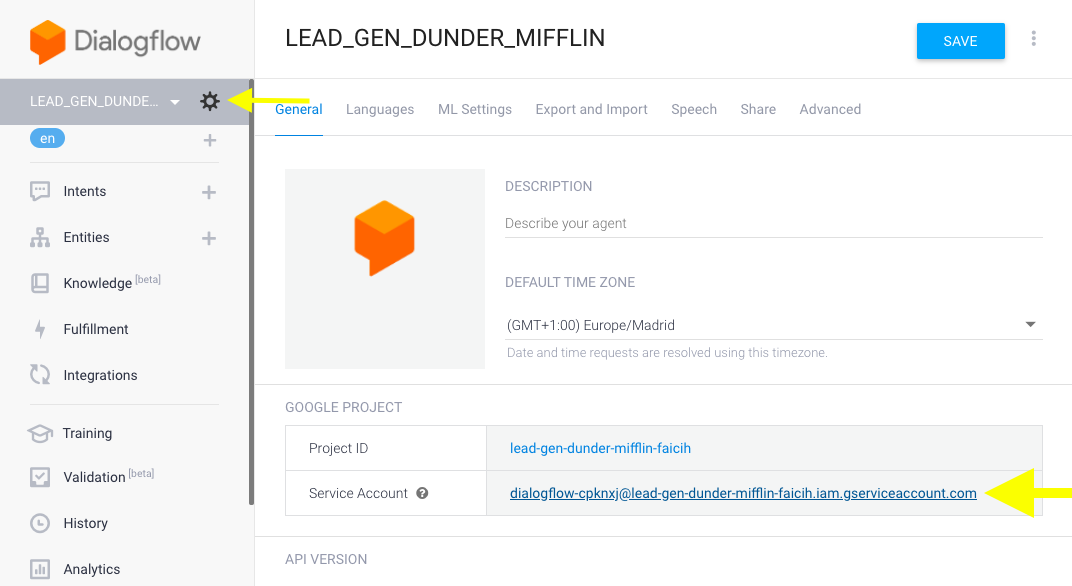The height and width of the screenshot is (586, 1072).
Task: Expand the agent selector dropdown arrow
Action: [x=175, y=102]
